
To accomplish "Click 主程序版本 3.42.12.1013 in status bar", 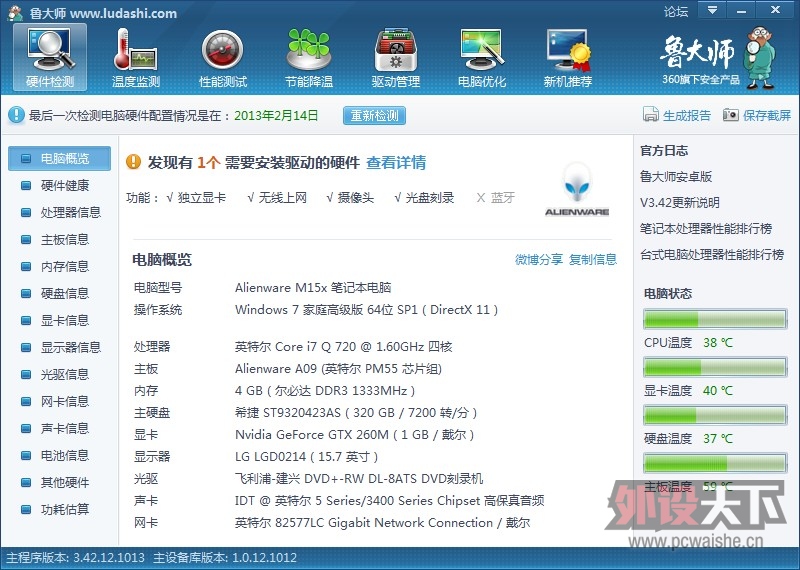I will [76, 557].
